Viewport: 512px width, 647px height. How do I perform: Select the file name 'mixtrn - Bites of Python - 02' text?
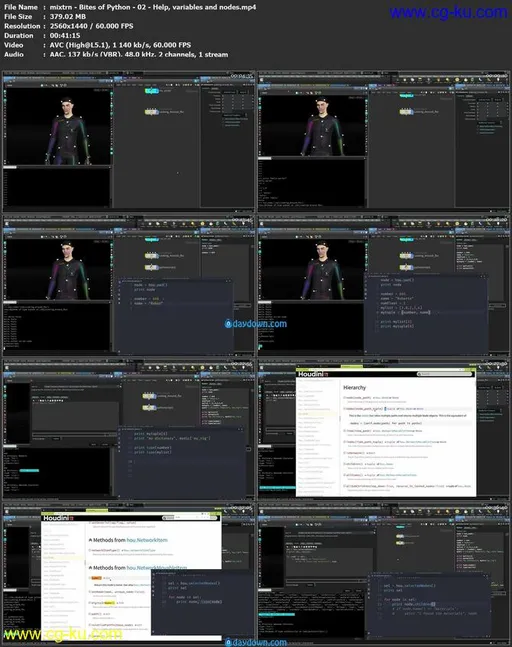pos(97,7)
